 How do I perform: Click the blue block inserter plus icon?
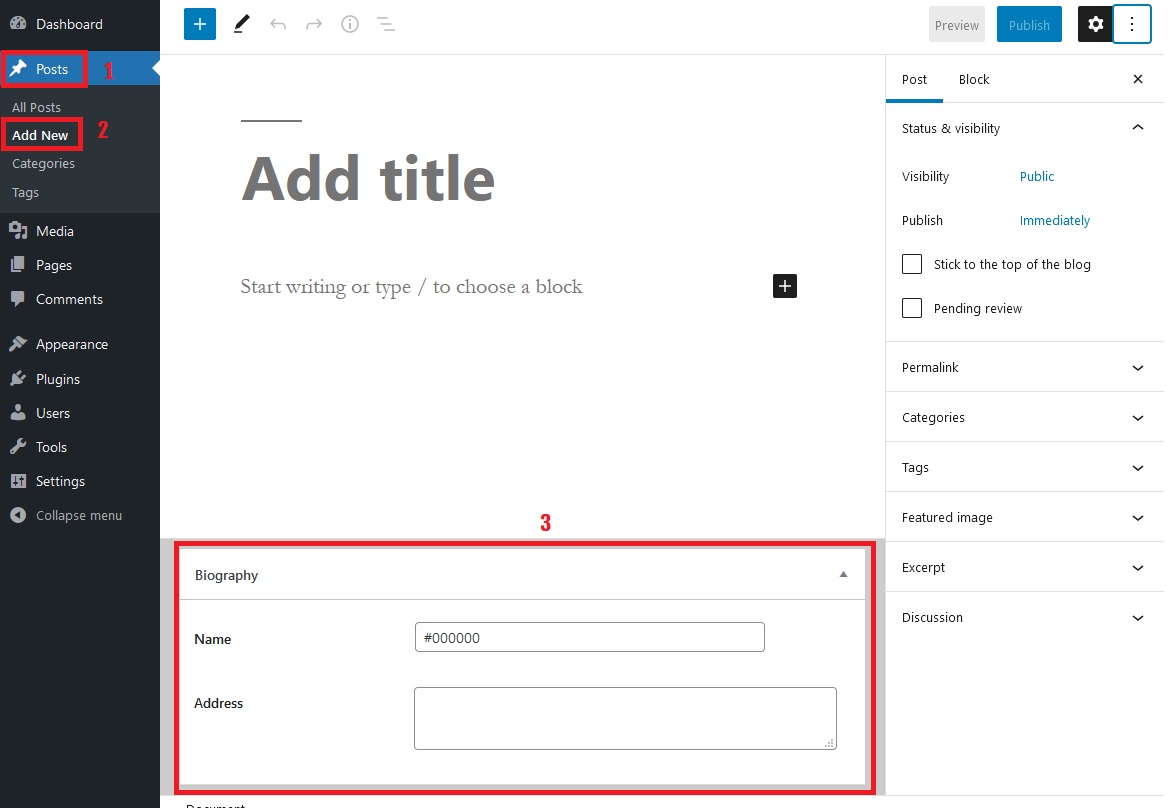pyautogui.click(x=200, y=25)
